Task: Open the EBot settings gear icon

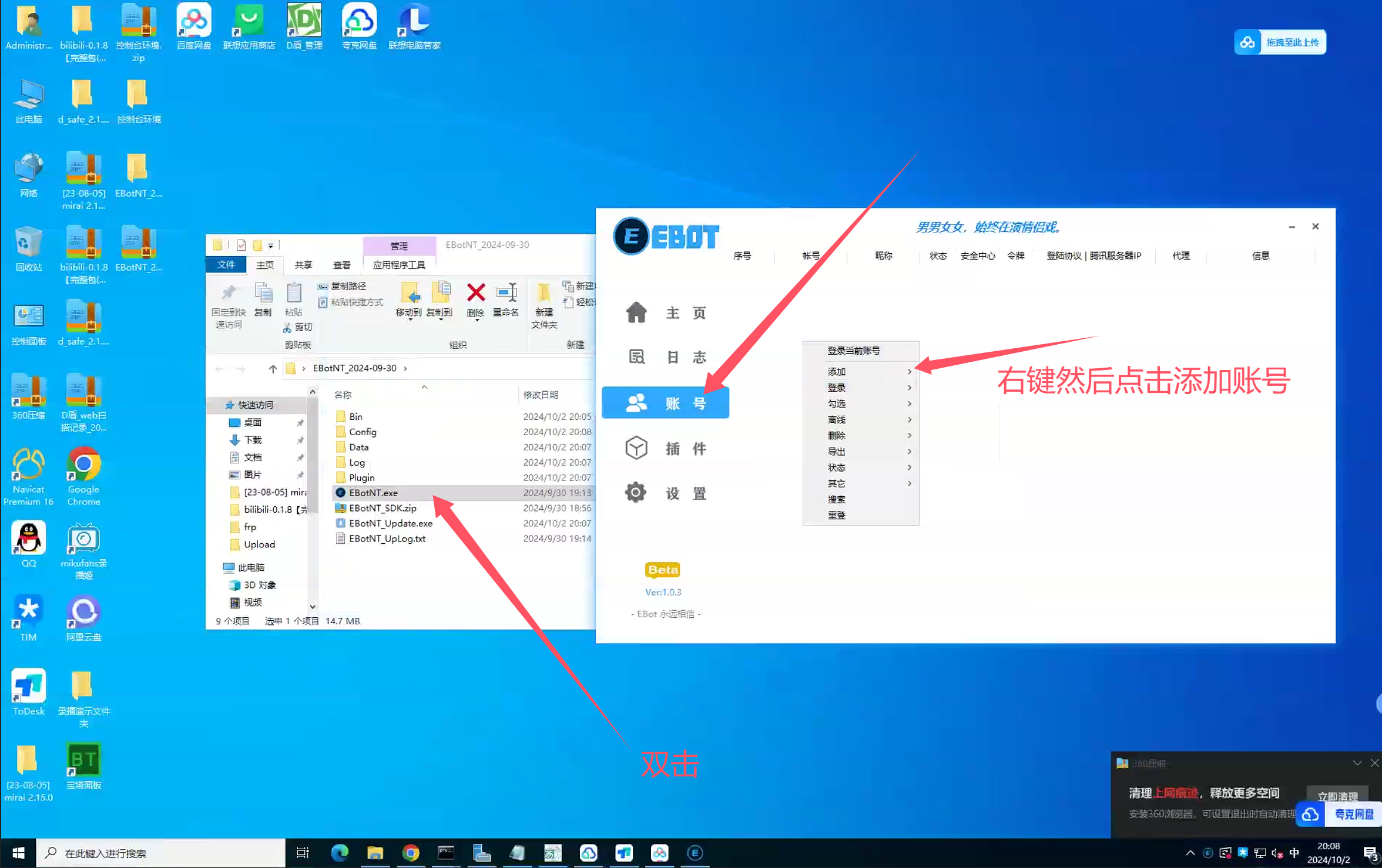Action: pos(635,493)
